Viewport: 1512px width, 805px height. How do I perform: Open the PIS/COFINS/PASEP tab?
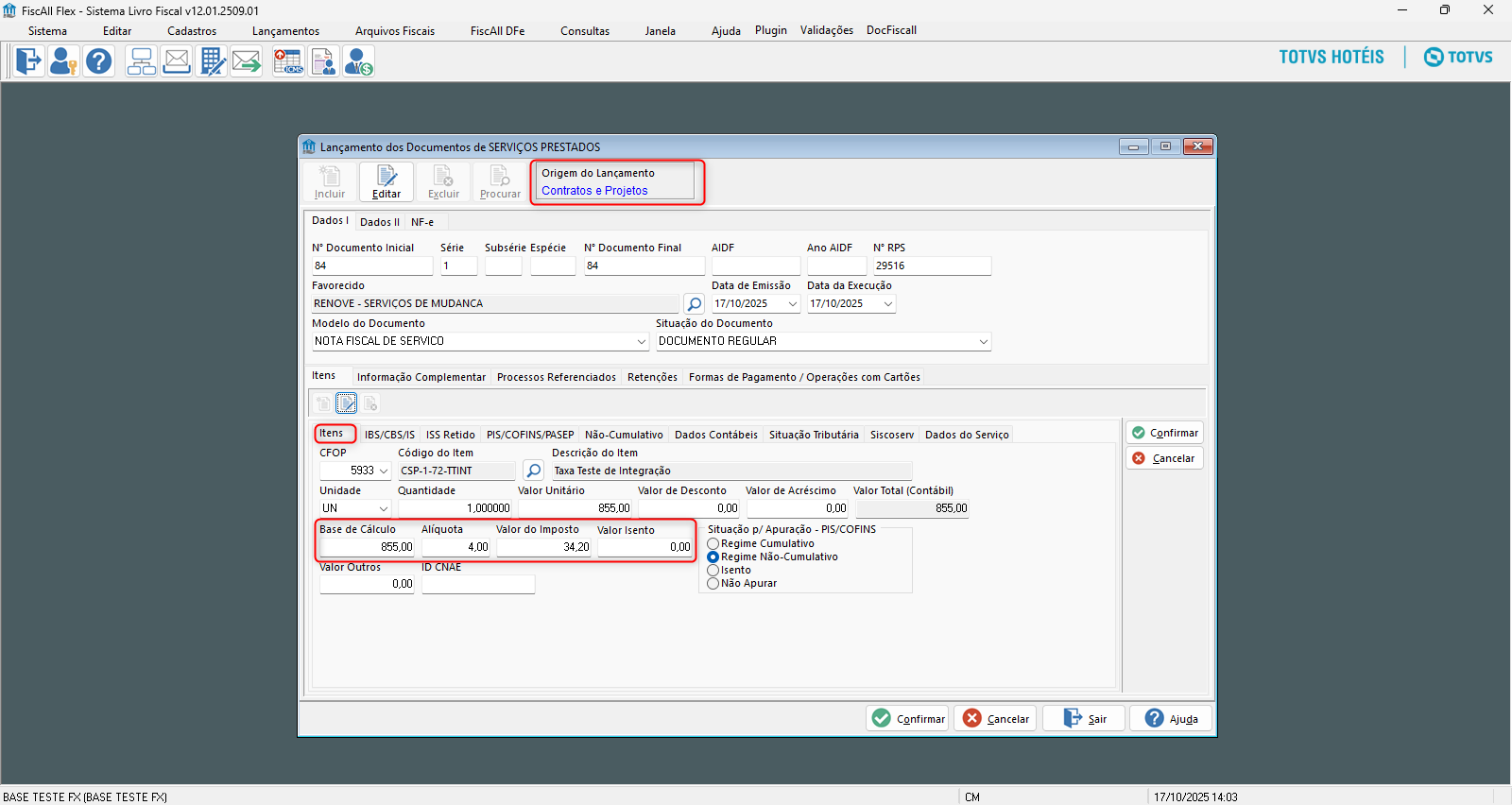point(530,435)
